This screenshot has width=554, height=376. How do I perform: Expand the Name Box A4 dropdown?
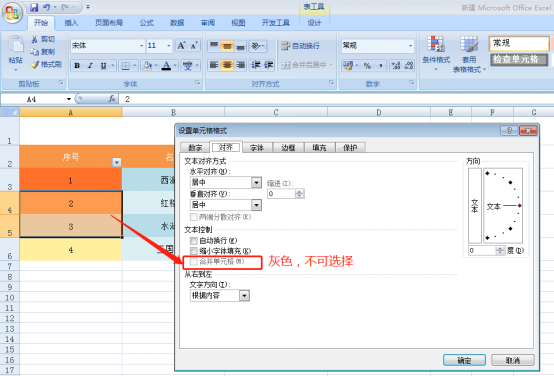tap(69, 99)
